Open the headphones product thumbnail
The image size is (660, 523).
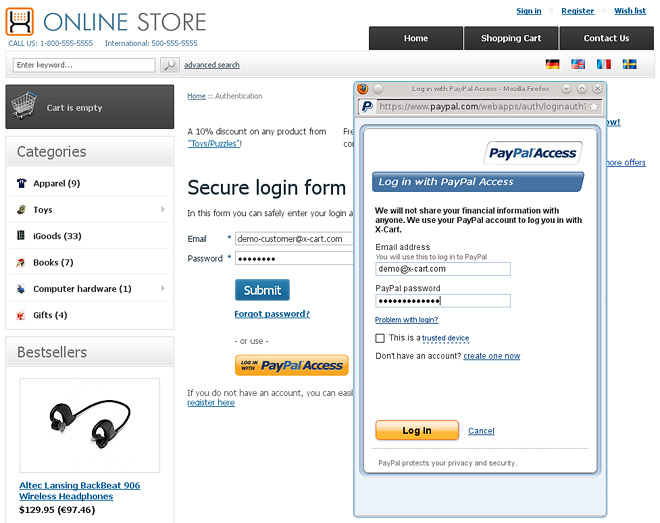coord(90,425)
